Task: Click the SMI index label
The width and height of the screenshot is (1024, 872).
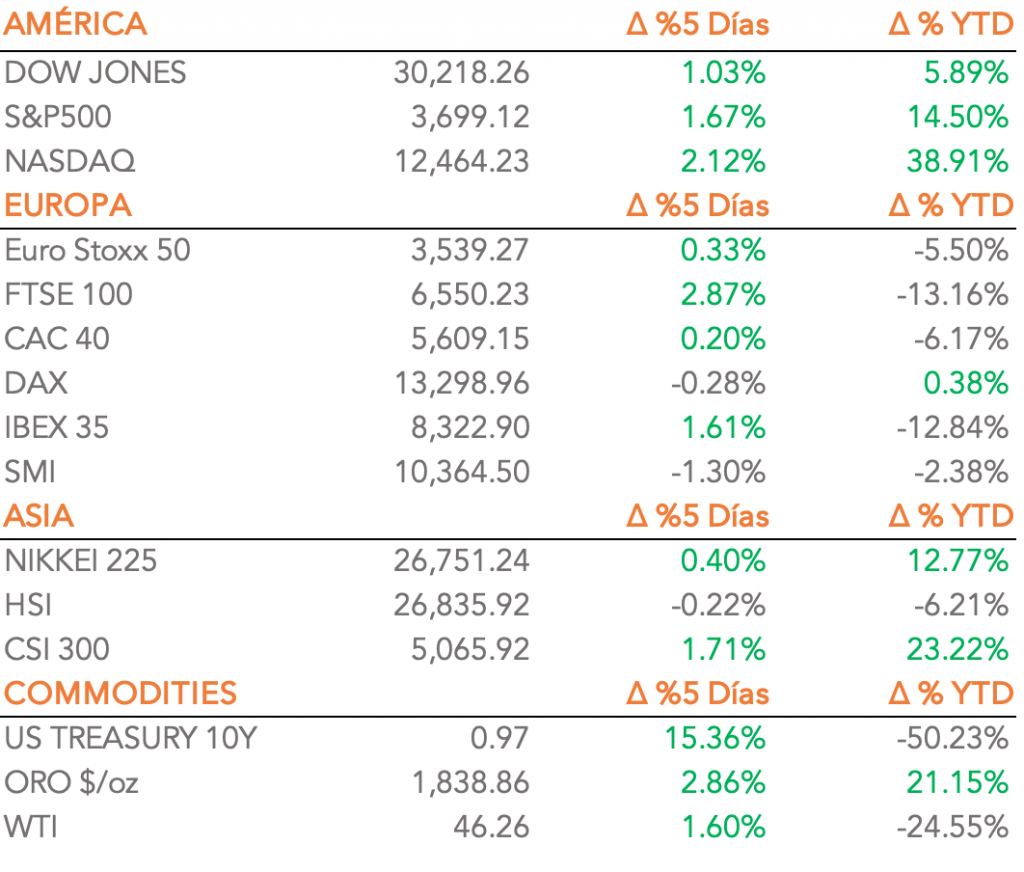Action: coord(29,472)
